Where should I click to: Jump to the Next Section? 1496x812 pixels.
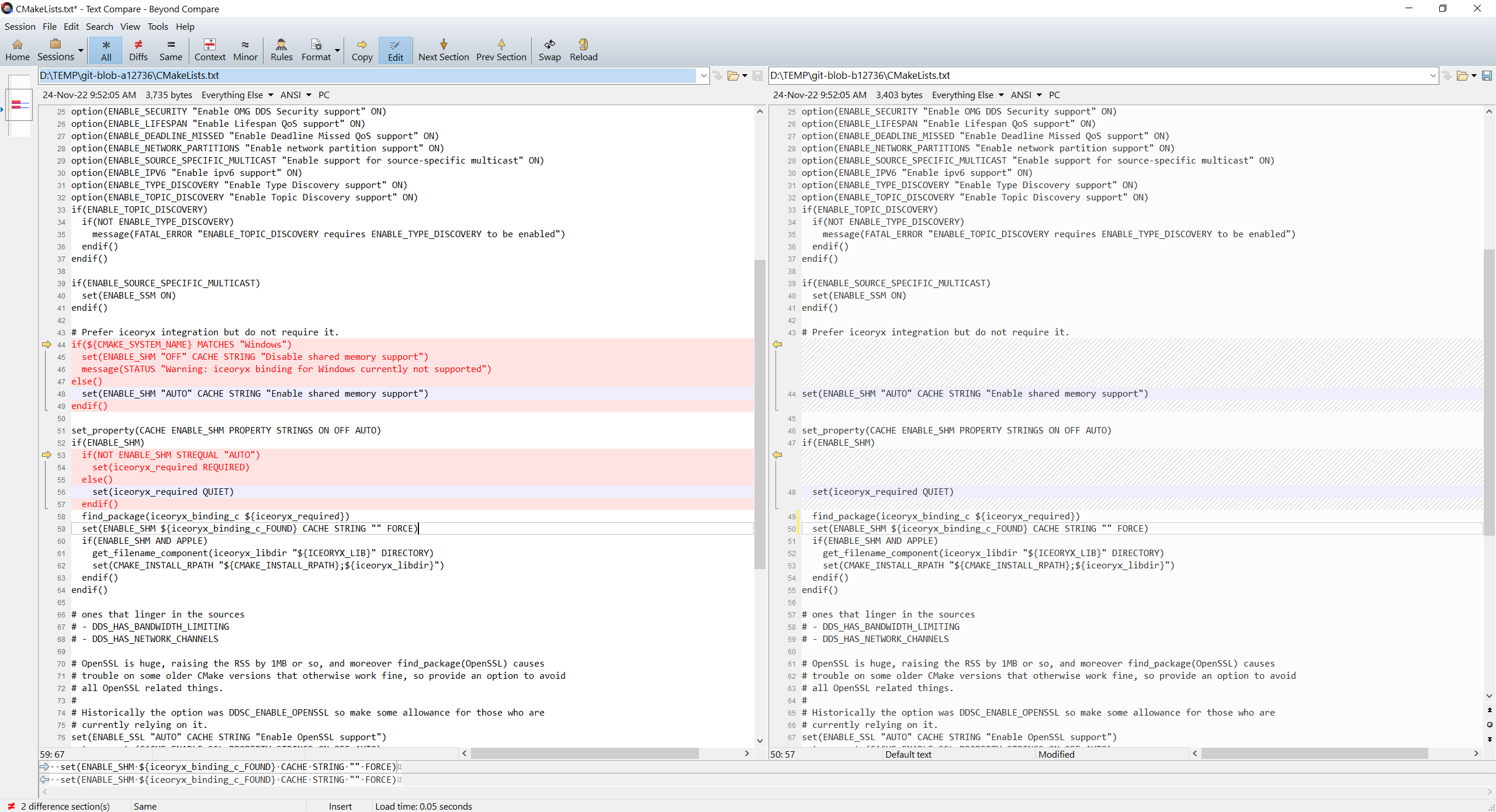[x=444, y=50]
